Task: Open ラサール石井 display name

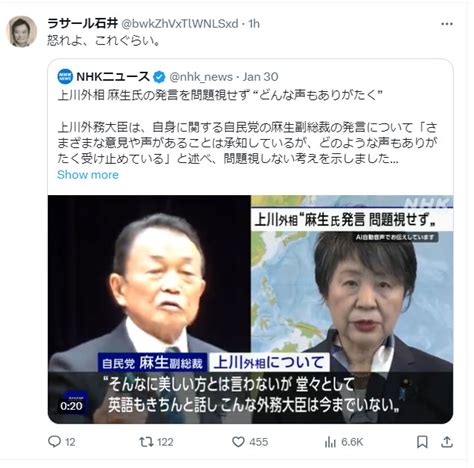Action: point(82,24)
